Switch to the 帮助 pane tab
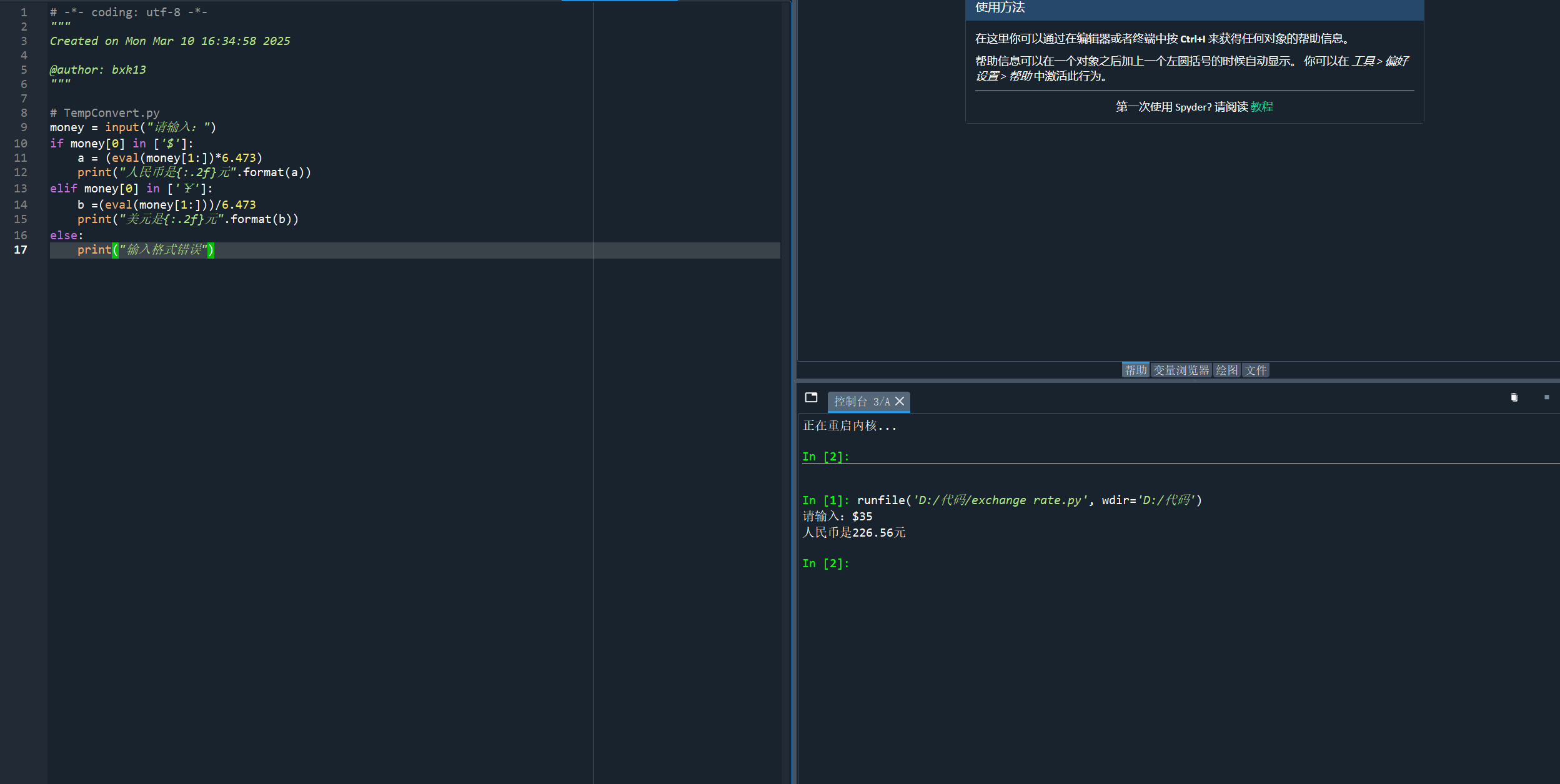Viewport: 1560px width, 784px height. (x=1135, y=370)
